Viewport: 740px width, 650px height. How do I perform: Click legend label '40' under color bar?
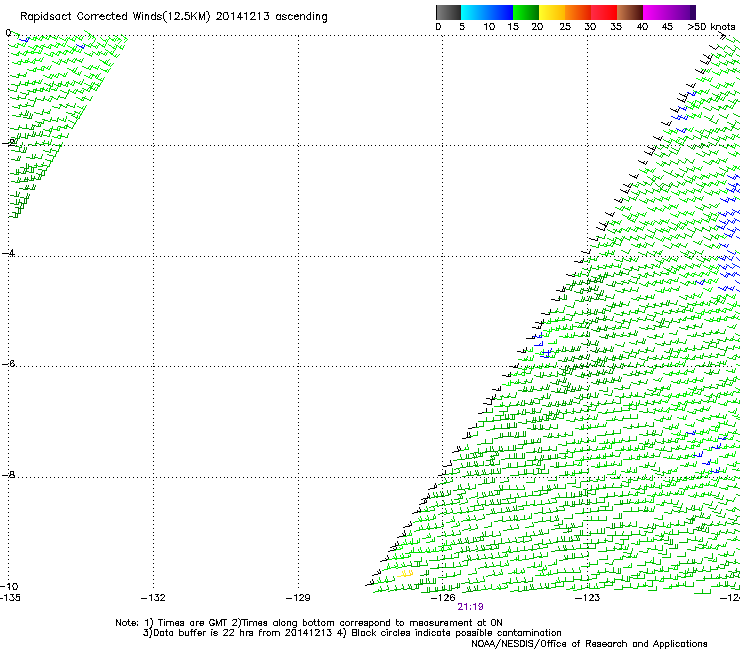(642, 27)
